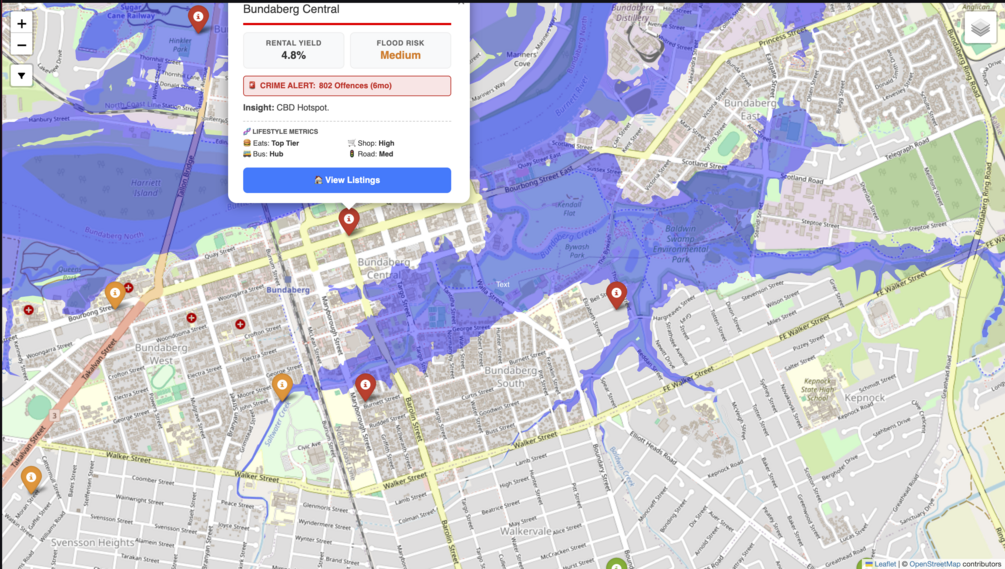Image resolution: width=1005 pixels, height=569 pixels.
Task: Select the red marker under Bundaberg Central popup
Action: click(x=349, y=220)
